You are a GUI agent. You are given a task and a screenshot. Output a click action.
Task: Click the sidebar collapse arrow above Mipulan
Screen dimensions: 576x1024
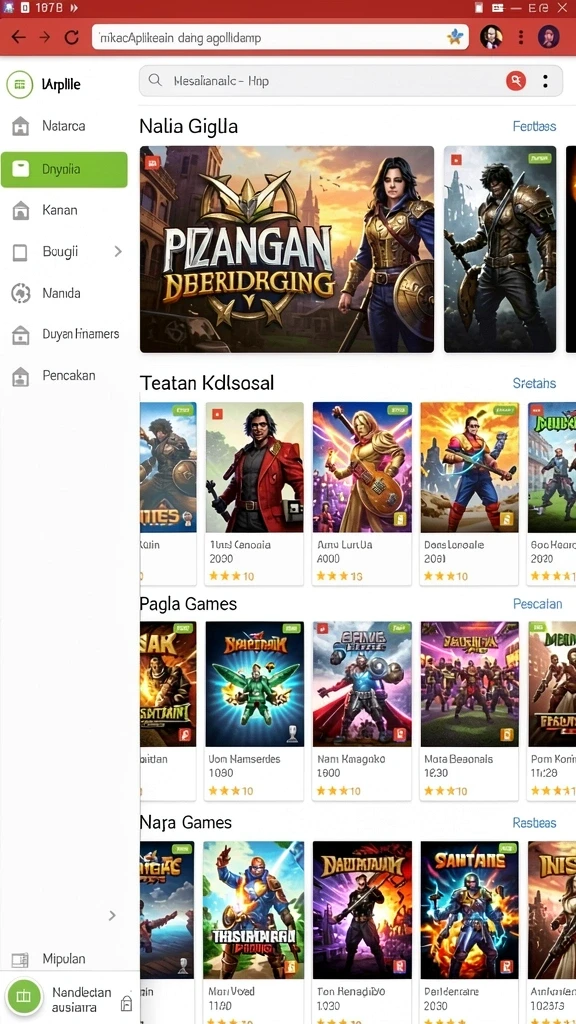click(112, 916)
